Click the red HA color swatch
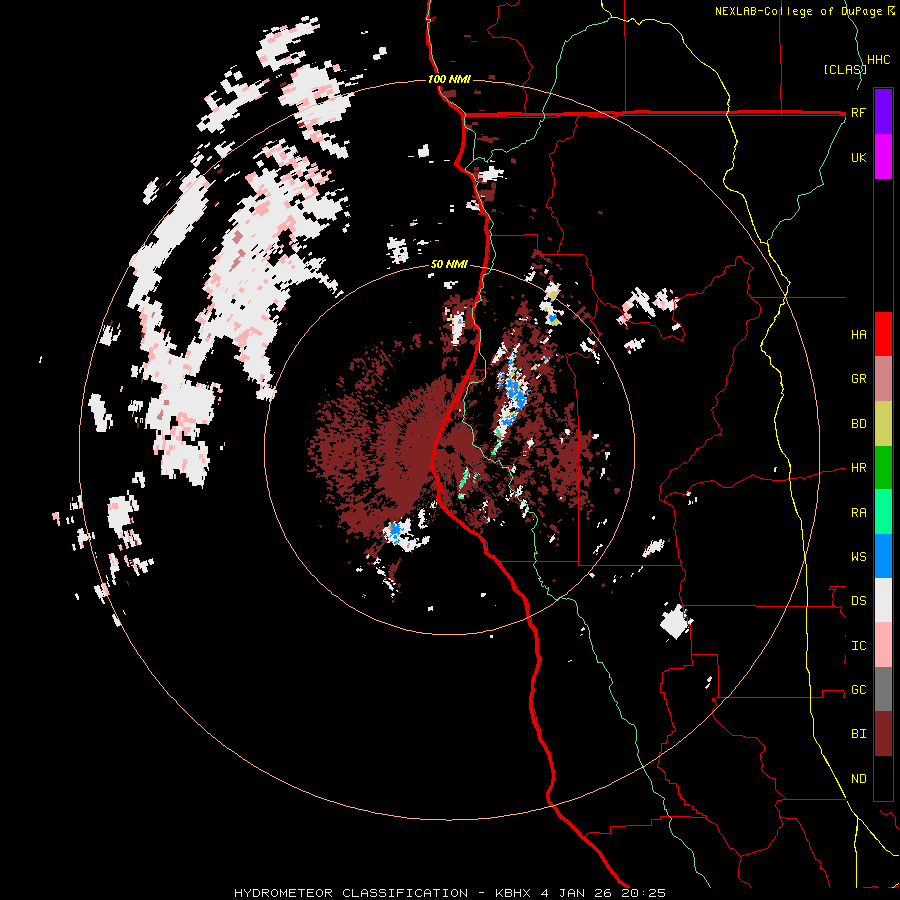The height and width of the screenshot is (900, 900). (x=883, y=334)
